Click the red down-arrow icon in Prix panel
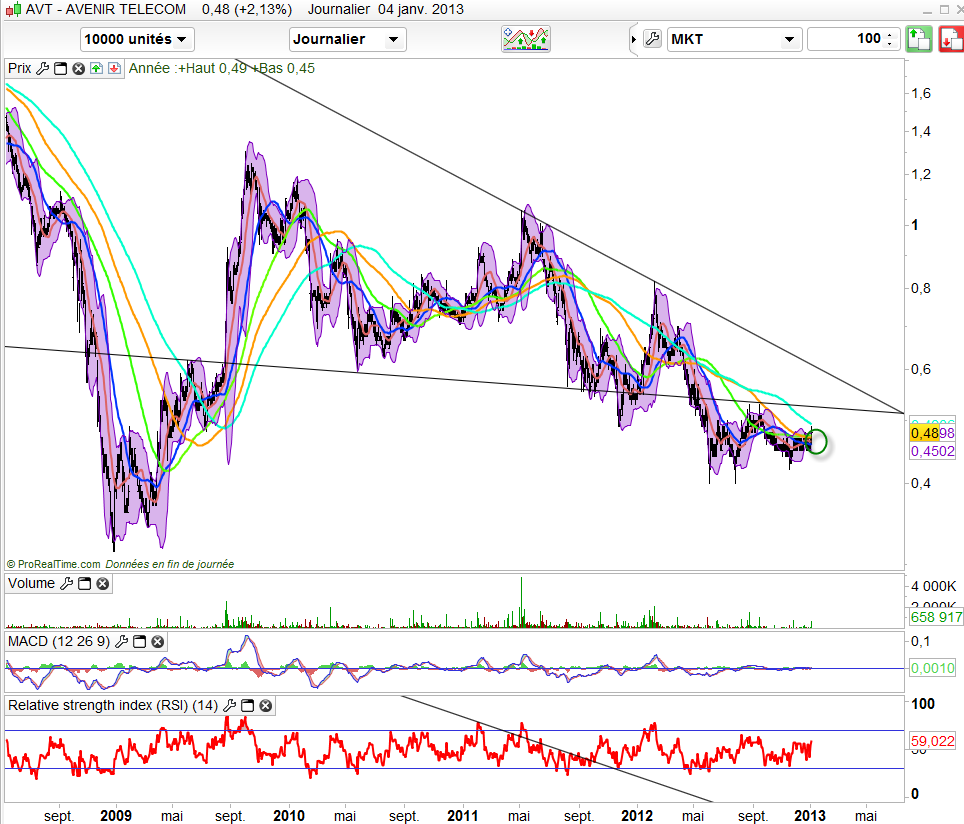 click(x=114, y=68)
